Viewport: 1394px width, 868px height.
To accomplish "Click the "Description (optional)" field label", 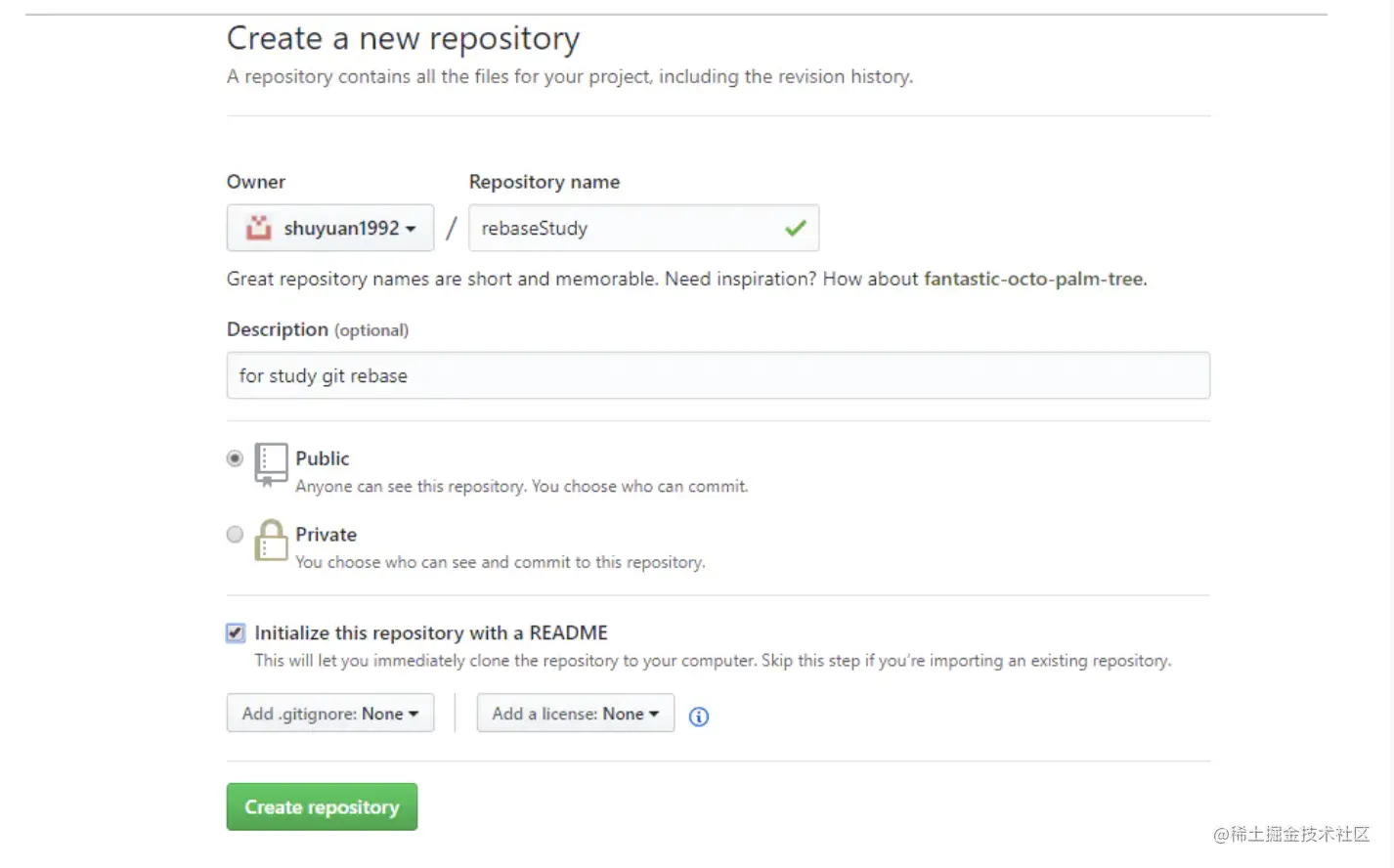I will pos(318,330).
